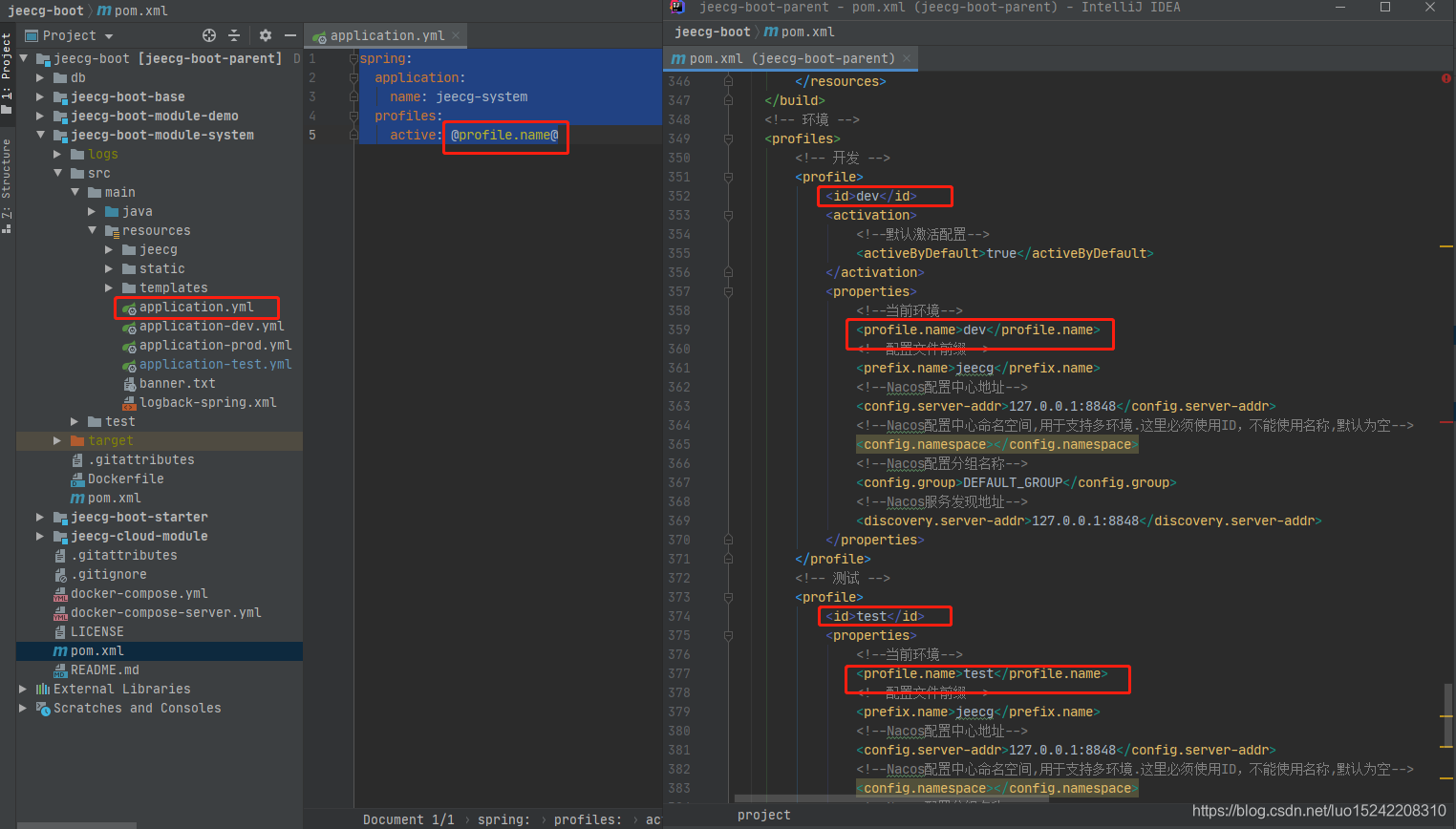Click 'spring:' breadcrumb in yml status bar
The height and width of the screenshot is (829, 1456).
(503, 819)
